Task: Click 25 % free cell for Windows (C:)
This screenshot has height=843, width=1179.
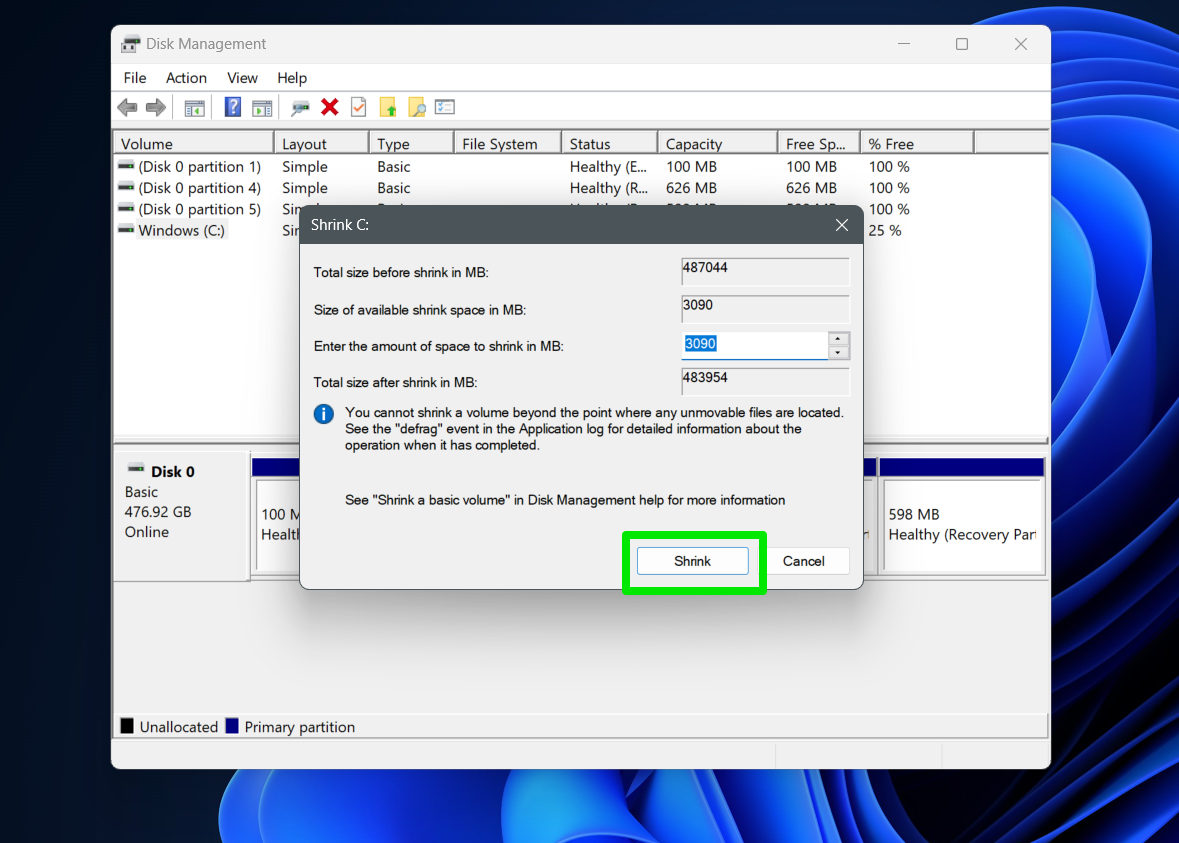Action: [x=885, y=230]
